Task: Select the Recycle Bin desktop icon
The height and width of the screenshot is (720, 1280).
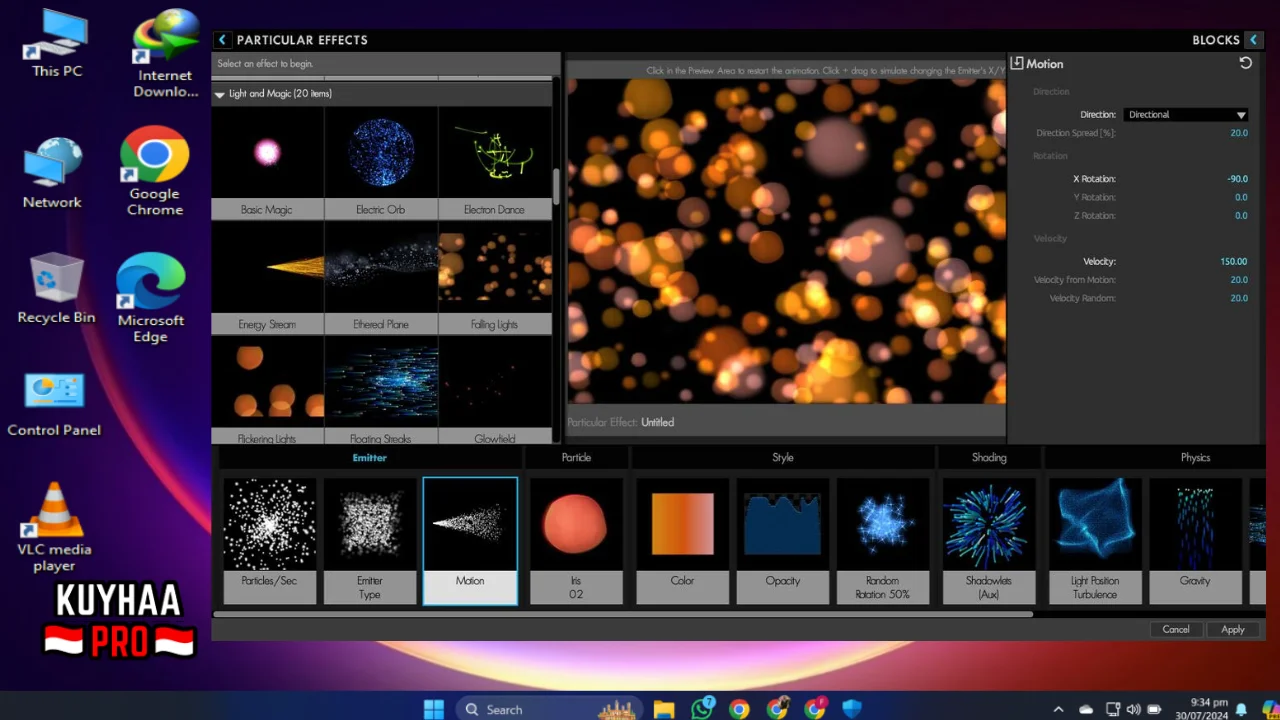Action: coord(56,289)
